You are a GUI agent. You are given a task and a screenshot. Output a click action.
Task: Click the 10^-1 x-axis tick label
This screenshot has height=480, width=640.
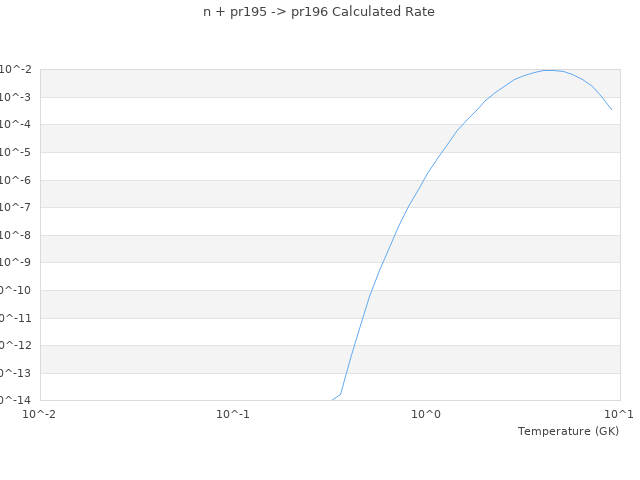(233, 414)
